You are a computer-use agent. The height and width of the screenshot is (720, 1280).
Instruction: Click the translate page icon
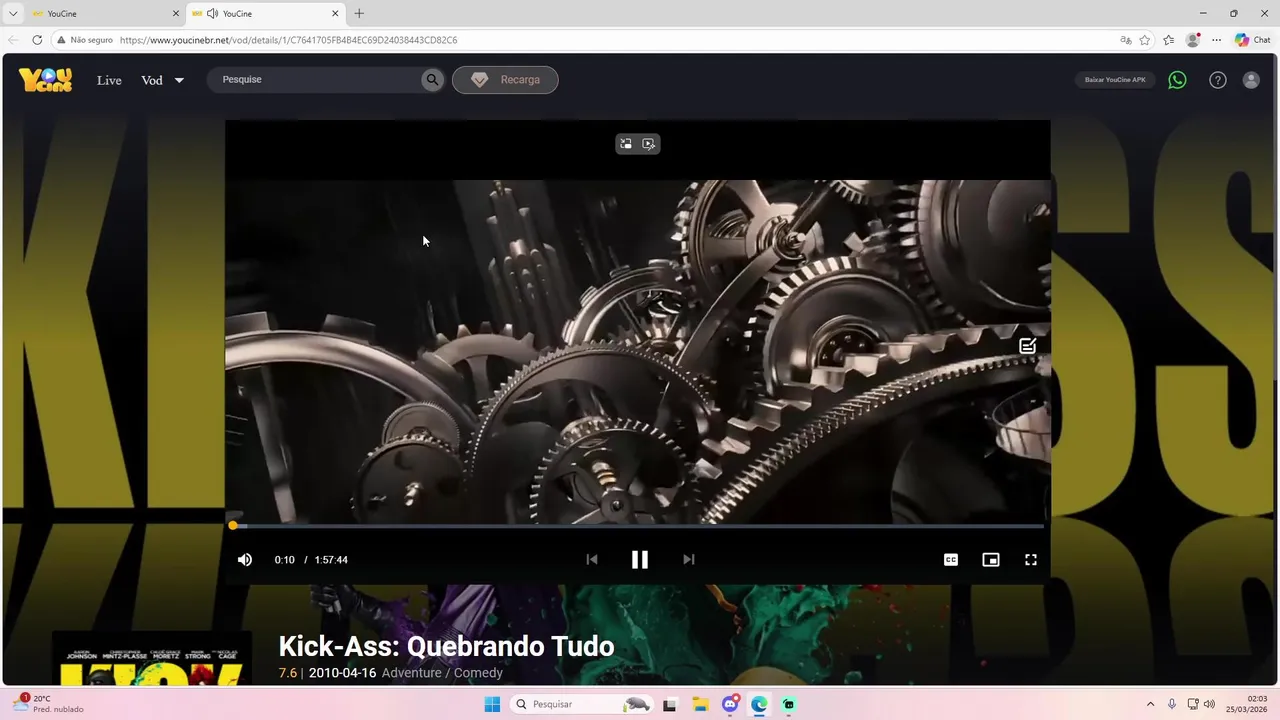1126,40
